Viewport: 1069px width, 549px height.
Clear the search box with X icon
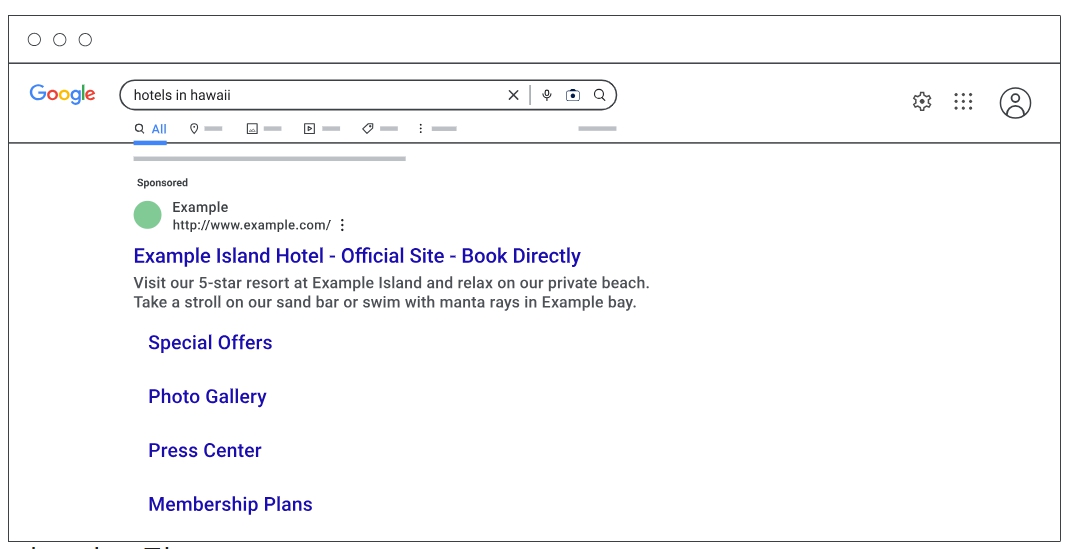[x=513, y=95]
